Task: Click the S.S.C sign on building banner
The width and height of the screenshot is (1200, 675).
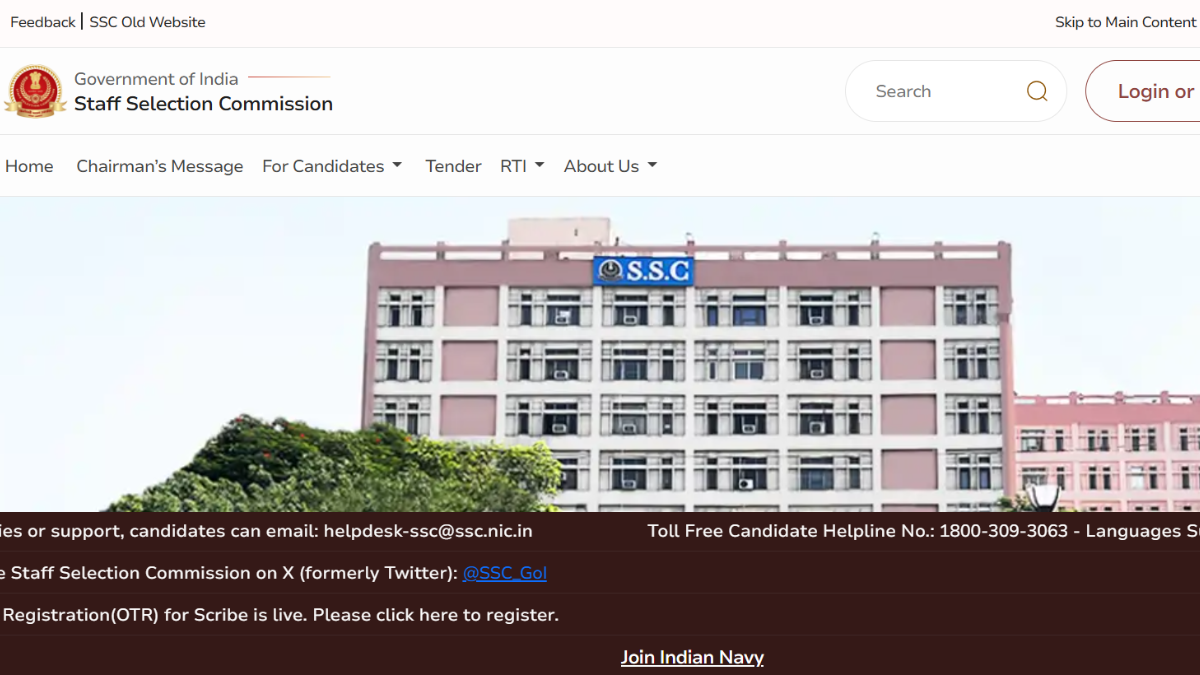Action: [643, 270]
